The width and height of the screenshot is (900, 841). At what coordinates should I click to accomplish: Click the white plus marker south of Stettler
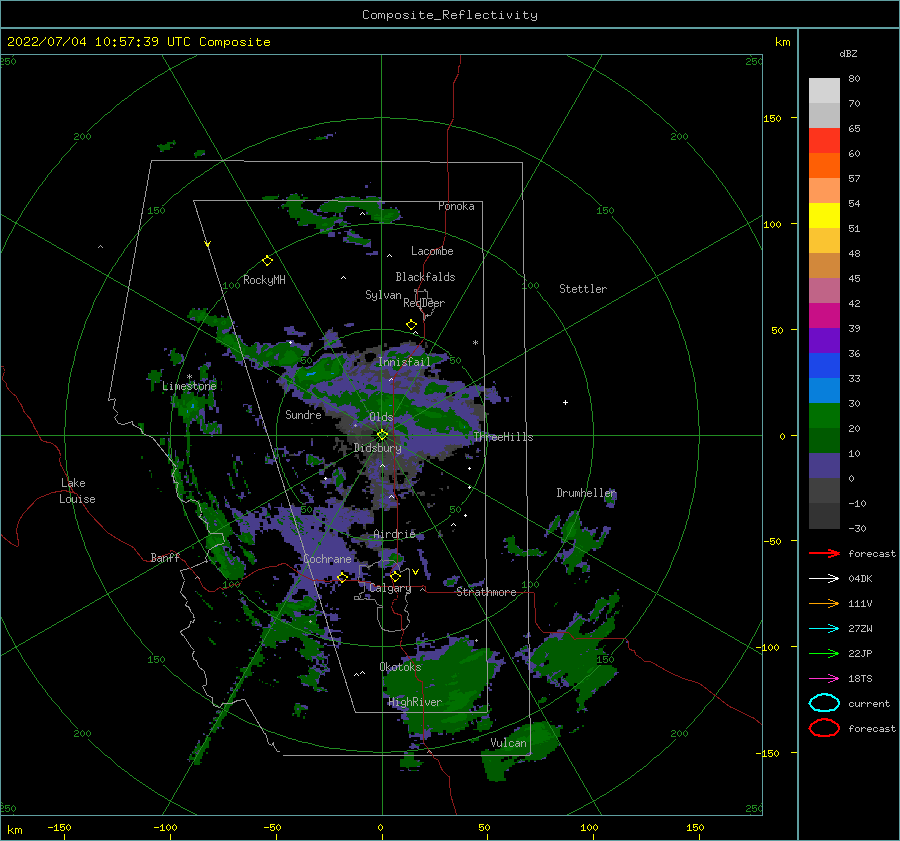point(565,402)
